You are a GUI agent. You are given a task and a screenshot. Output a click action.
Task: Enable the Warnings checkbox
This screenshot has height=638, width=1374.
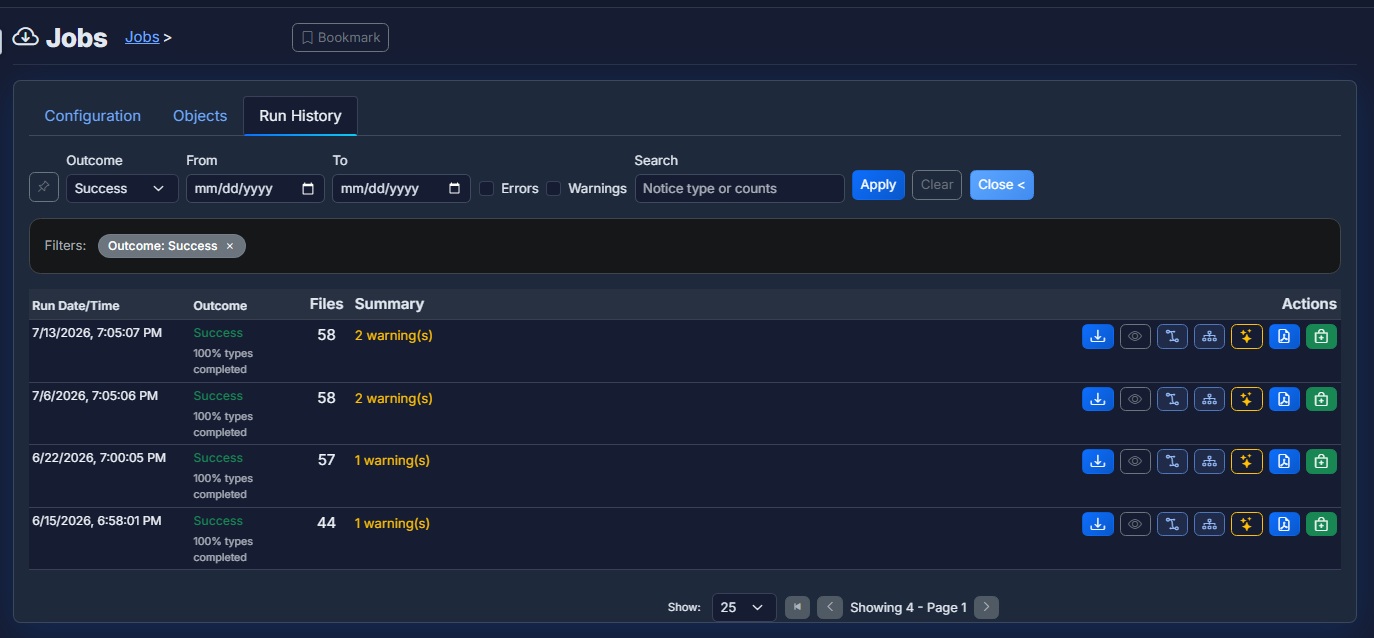[x=553, y=188]
